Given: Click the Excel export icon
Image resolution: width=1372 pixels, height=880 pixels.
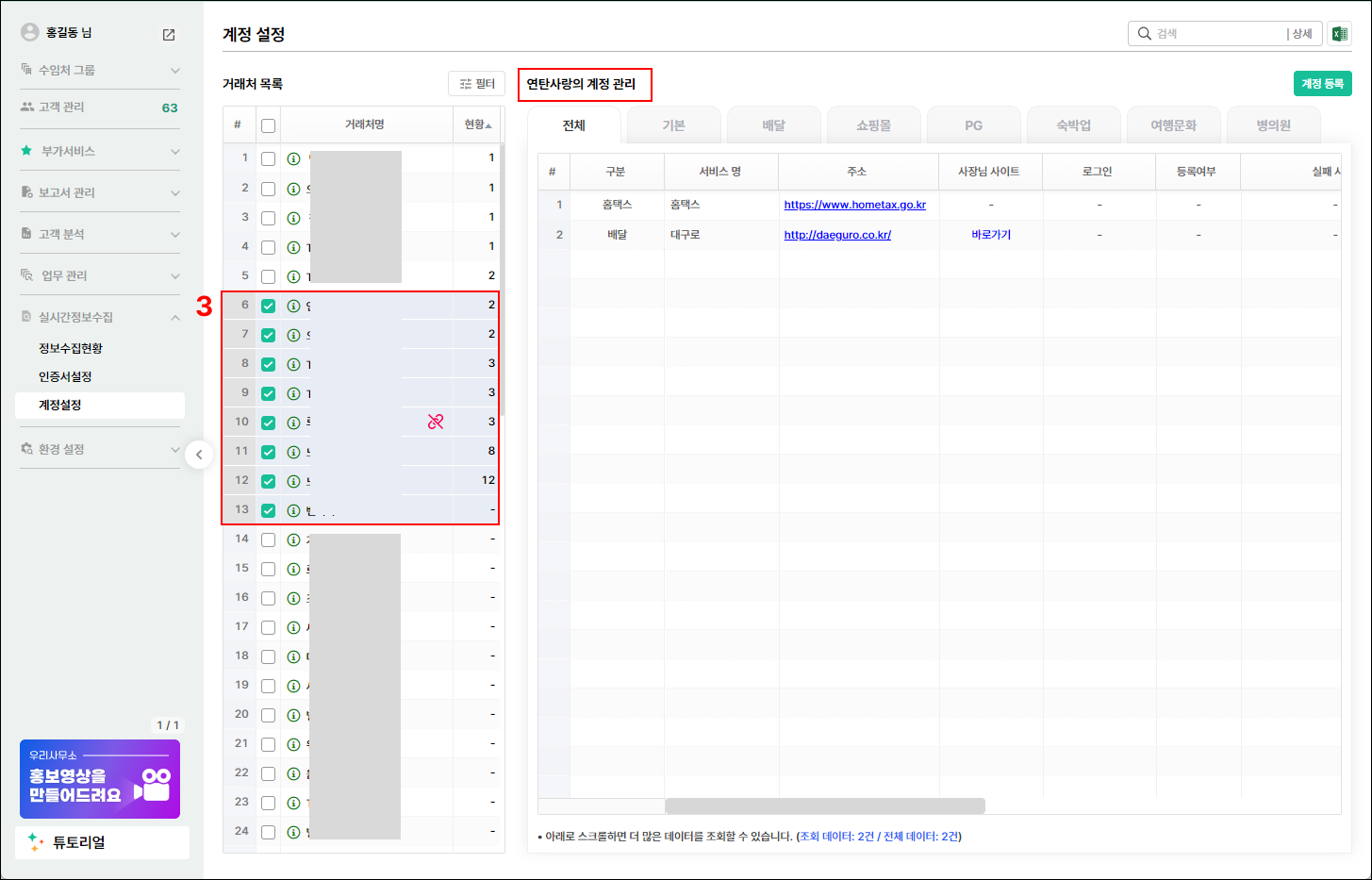Looking at the screenshot, I should coord(1339,34).
